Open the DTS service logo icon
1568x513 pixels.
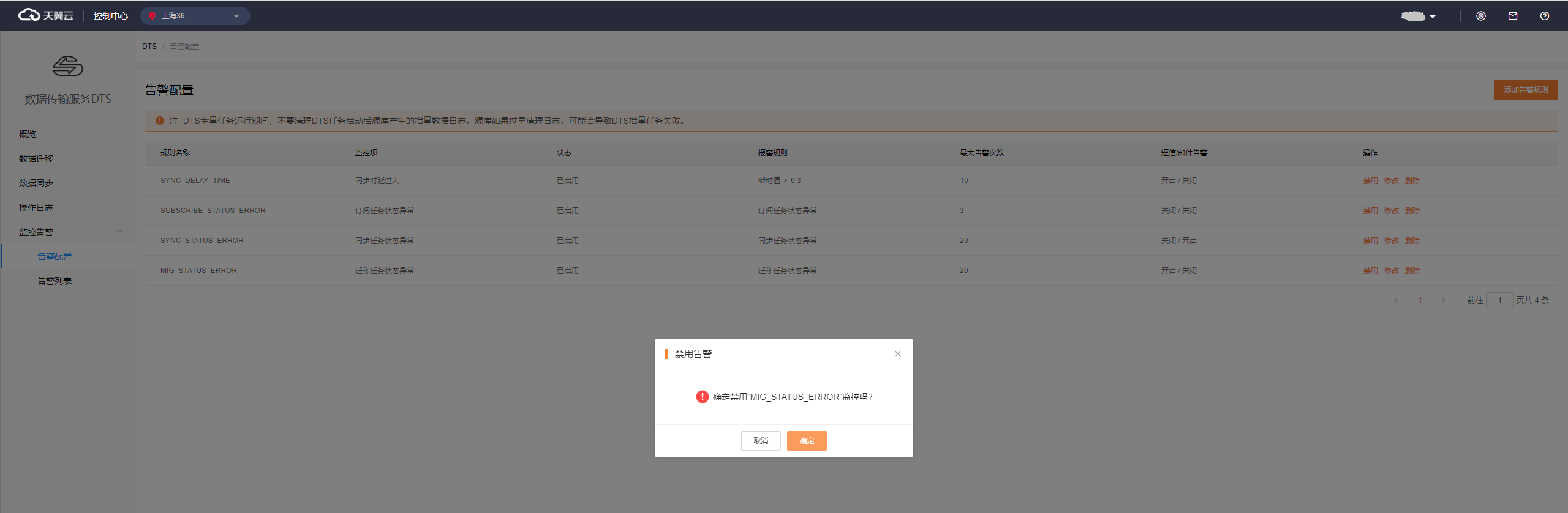tap(67, 66)
